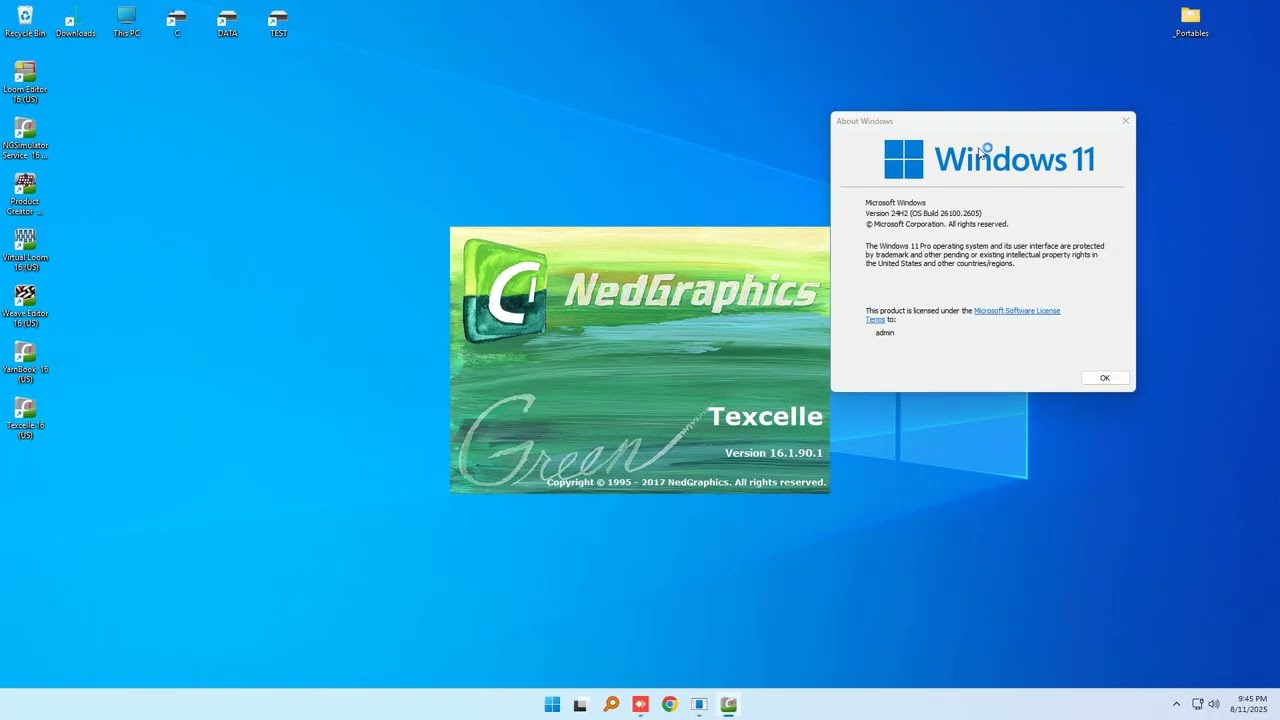The image size is (1280, 720).
Task: Select the Weave Editor 16 (US) icon
Action: (x=25, y=306)
